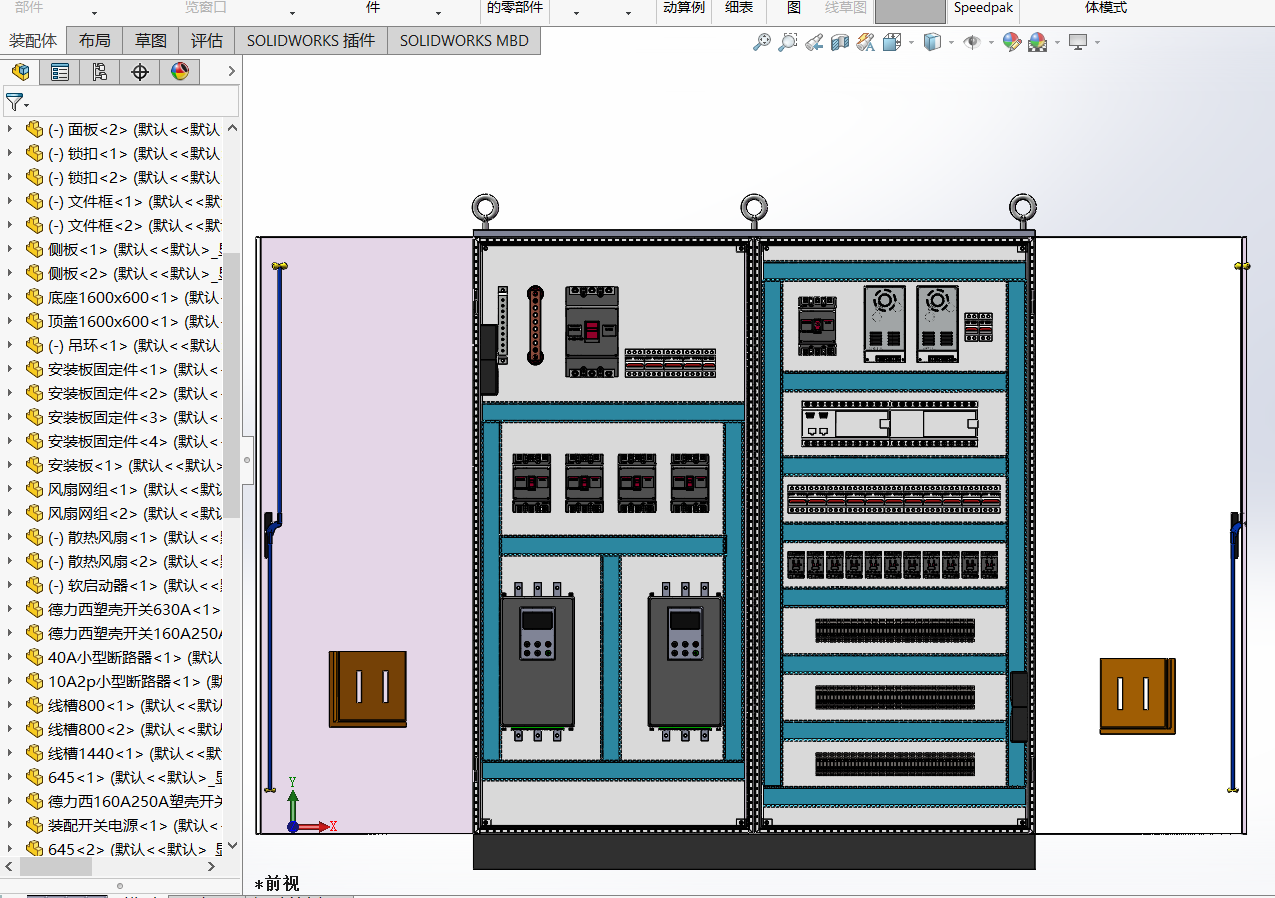Click the feature tree vertical scrollbar
This screenshot has height=898, width=1275.
point(231,385)
